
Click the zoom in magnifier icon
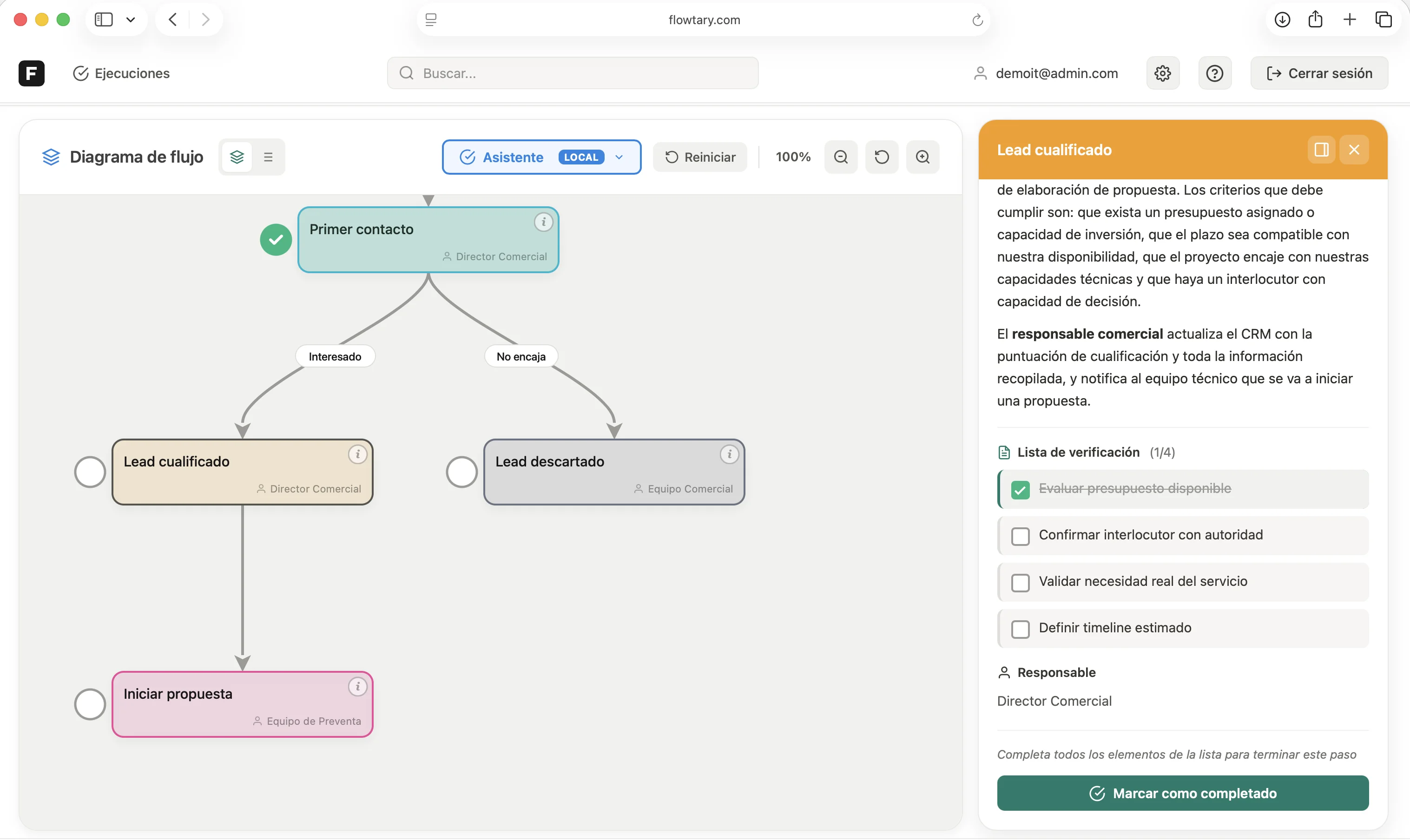click(922, 157)
